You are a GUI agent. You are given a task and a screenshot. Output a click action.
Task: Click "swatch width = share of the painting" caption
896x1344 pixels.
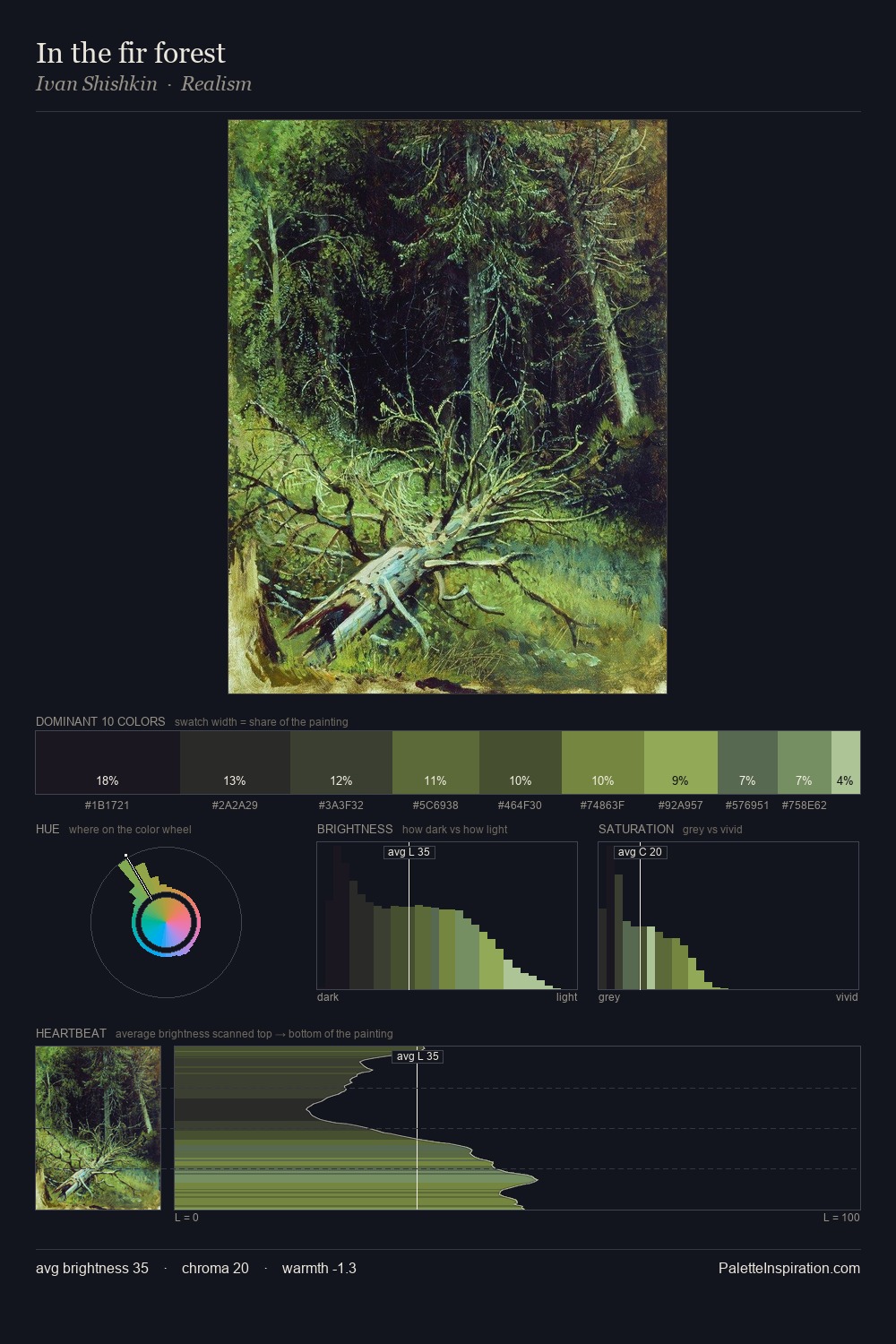click(262, 722)
